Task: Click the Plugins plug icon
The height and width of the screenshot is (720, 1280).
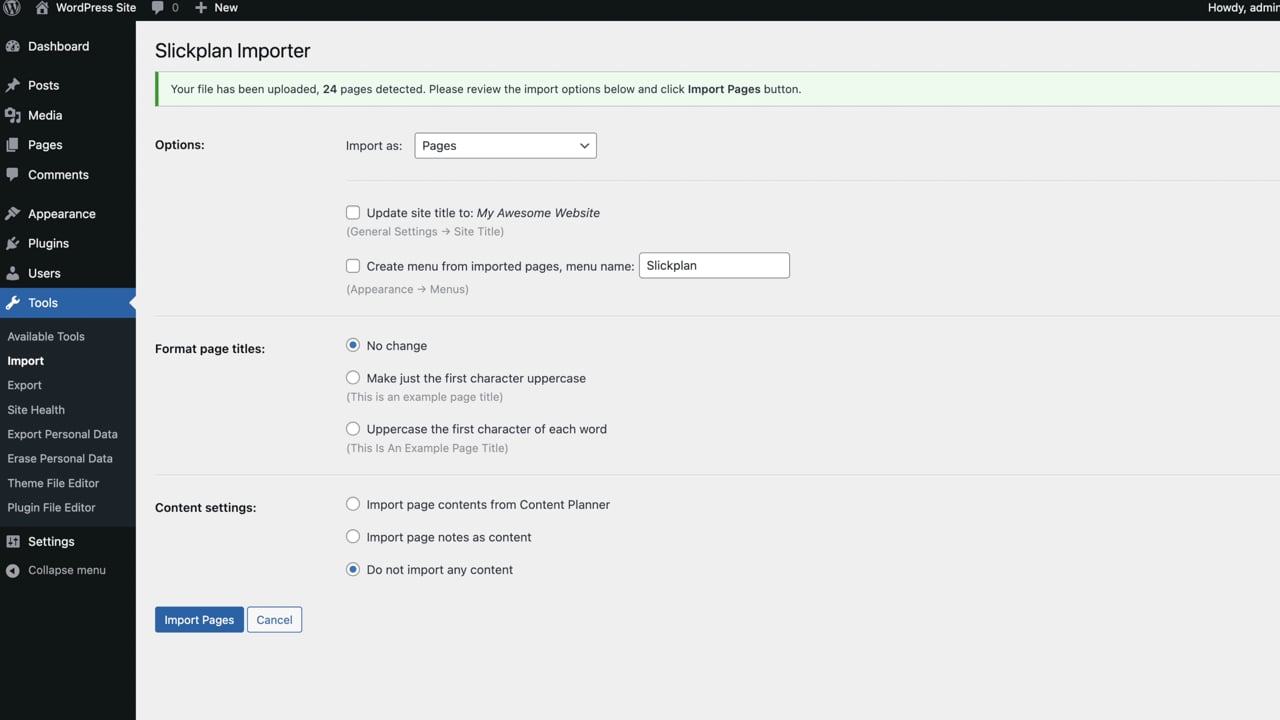Action: pyautogui.click(x=13, y=243)
